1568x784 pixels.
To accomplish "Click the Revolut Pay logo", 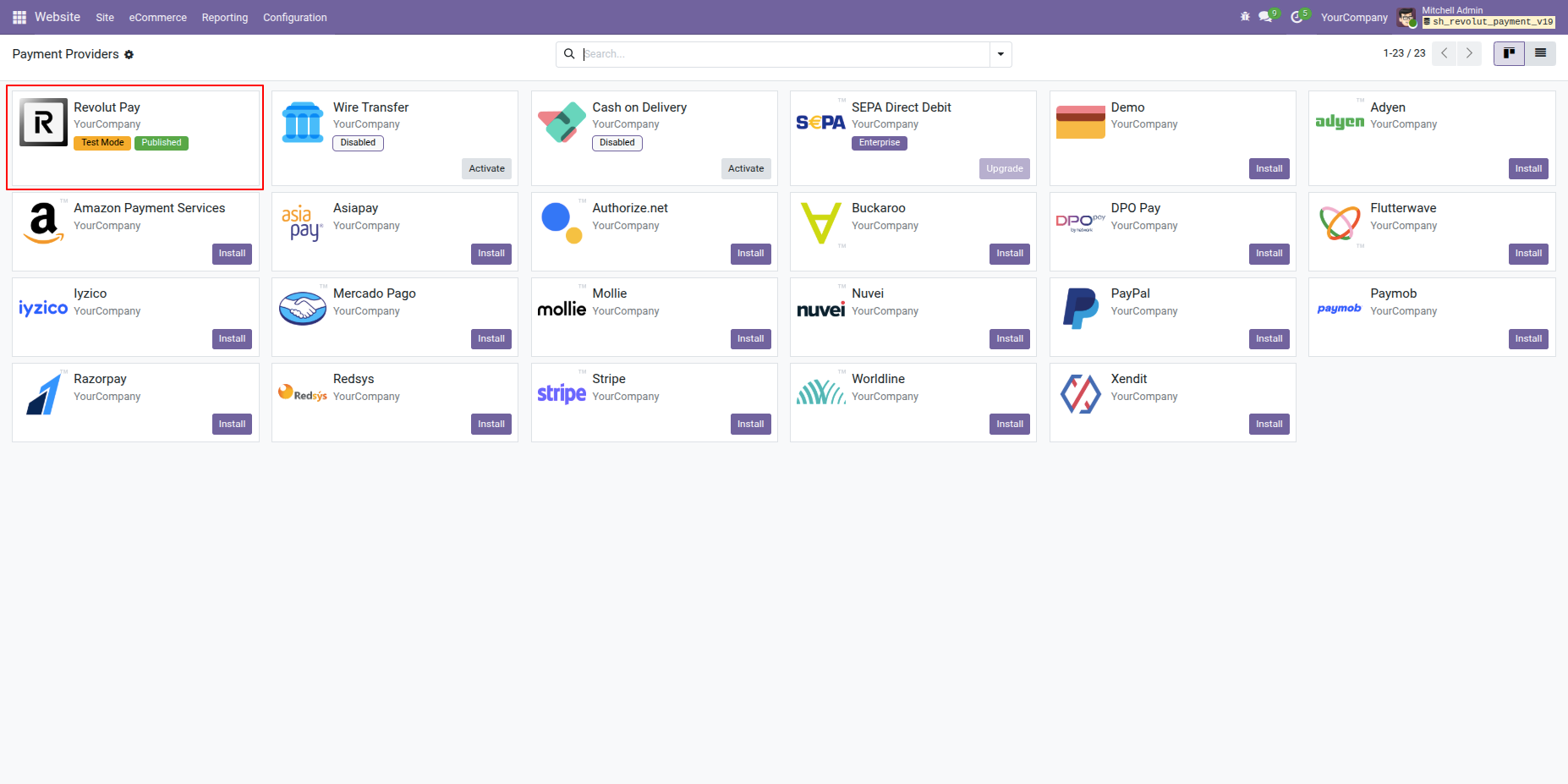I will (43, 123).
